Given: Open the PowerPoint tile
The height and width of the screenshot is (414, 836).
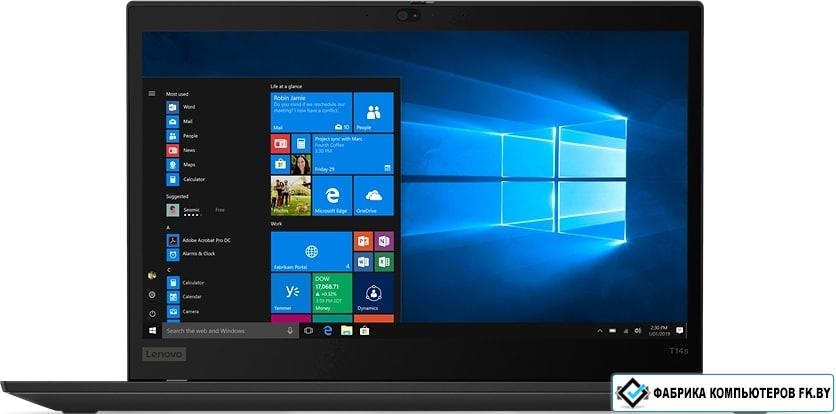Looking at the screenshot, I should (364, 241).
